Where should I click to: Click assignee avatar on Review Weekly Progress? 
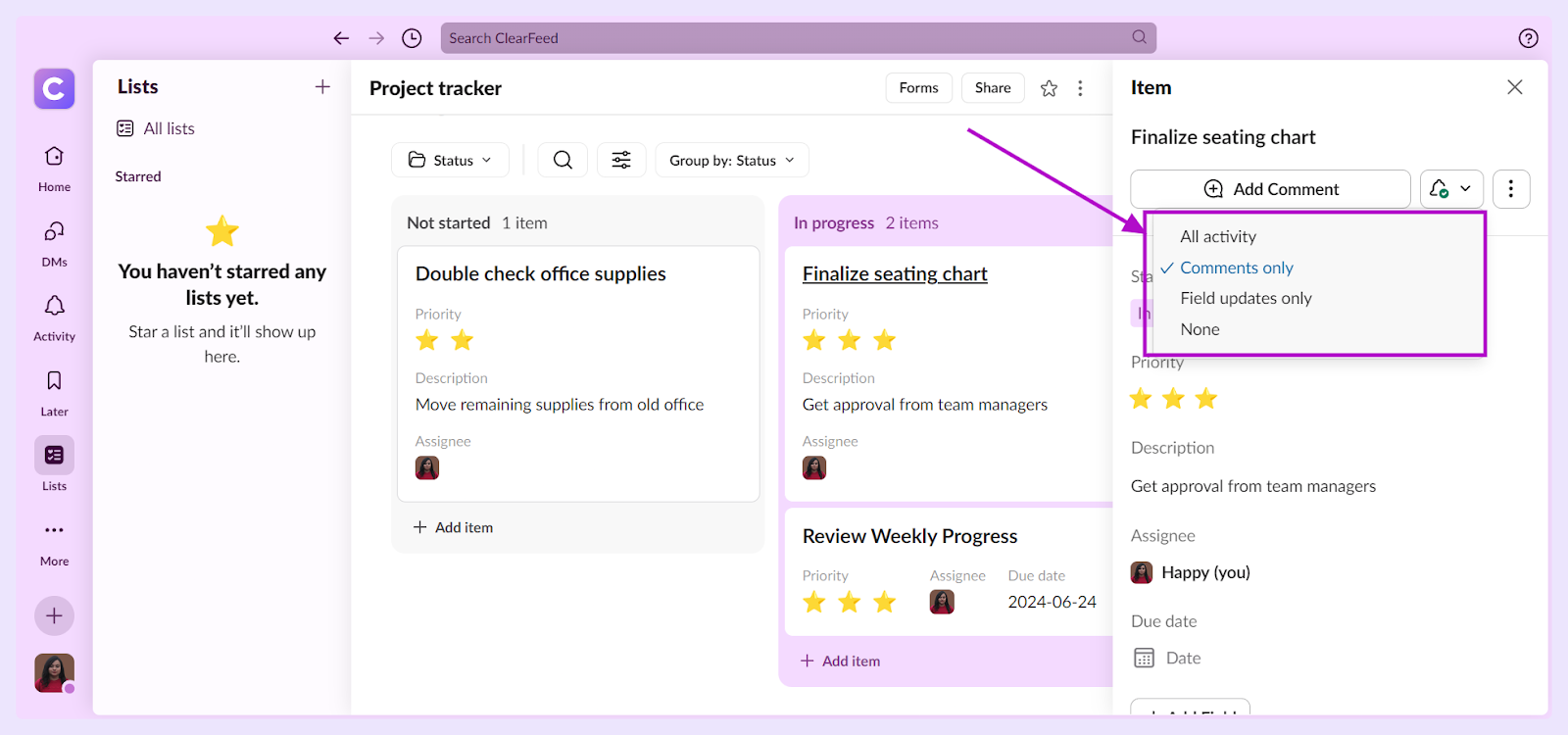pyautogui.click(x=942, y=602)
